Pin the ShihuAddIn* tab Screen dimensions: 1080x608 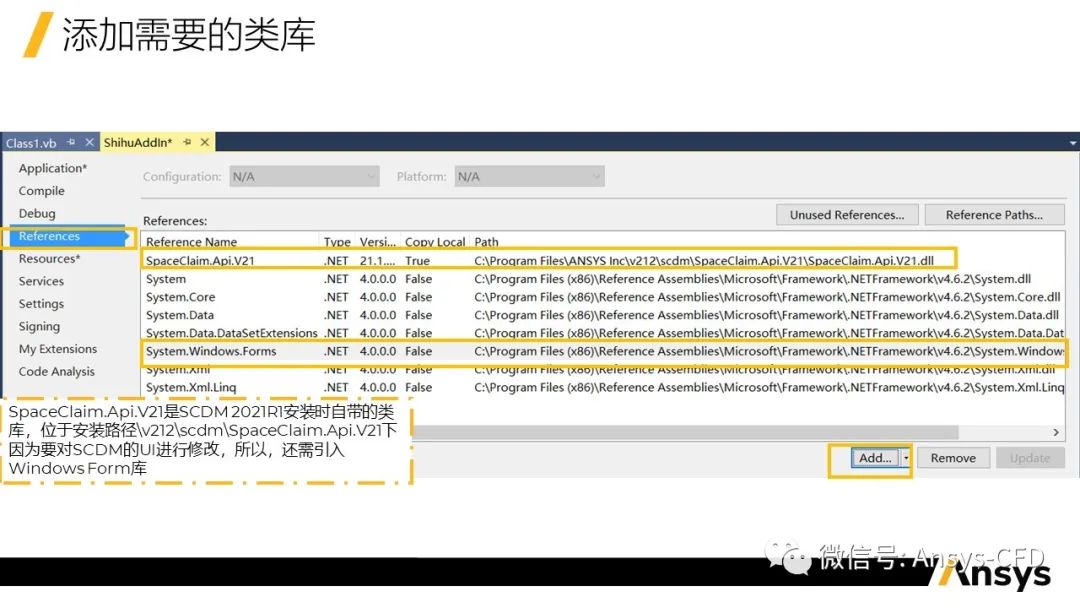(x=187, y=142)
